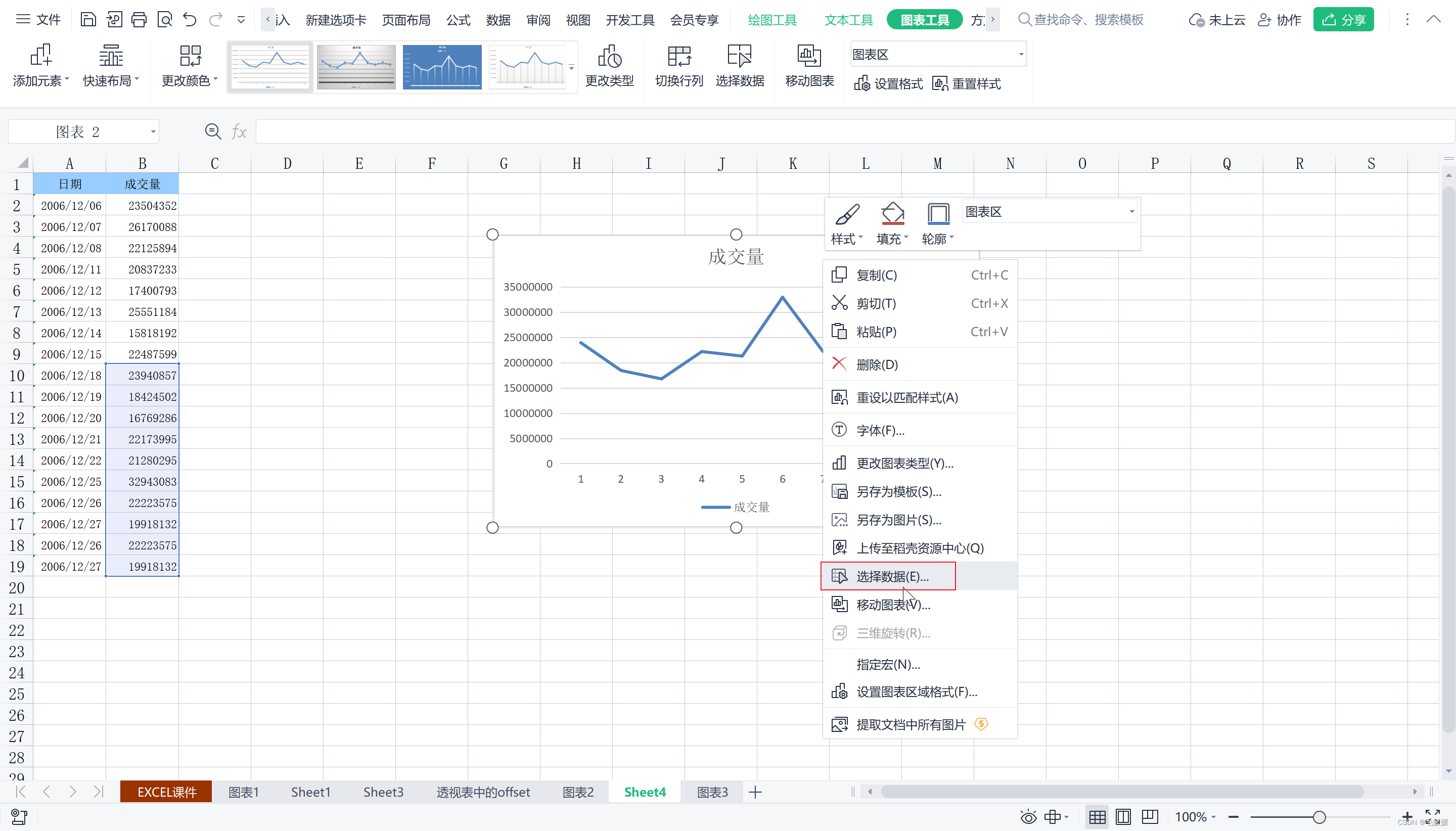Switch to the 页面布局 tab

(406, 20)
